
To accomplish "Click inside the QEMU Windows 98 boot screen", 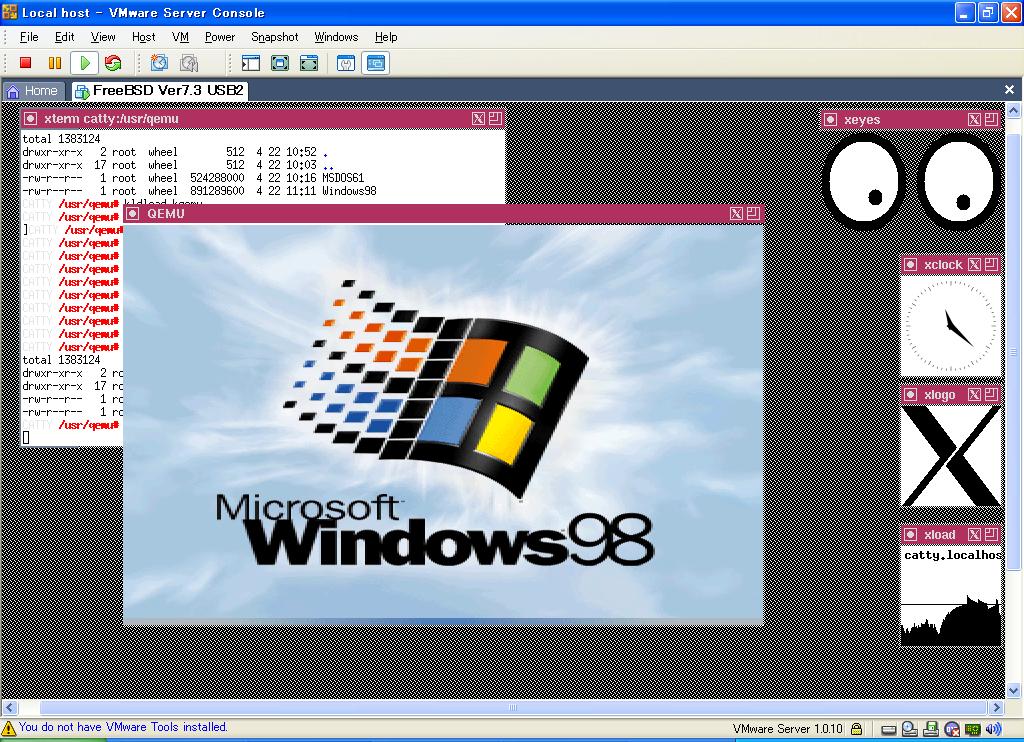I will coord(443,423).
